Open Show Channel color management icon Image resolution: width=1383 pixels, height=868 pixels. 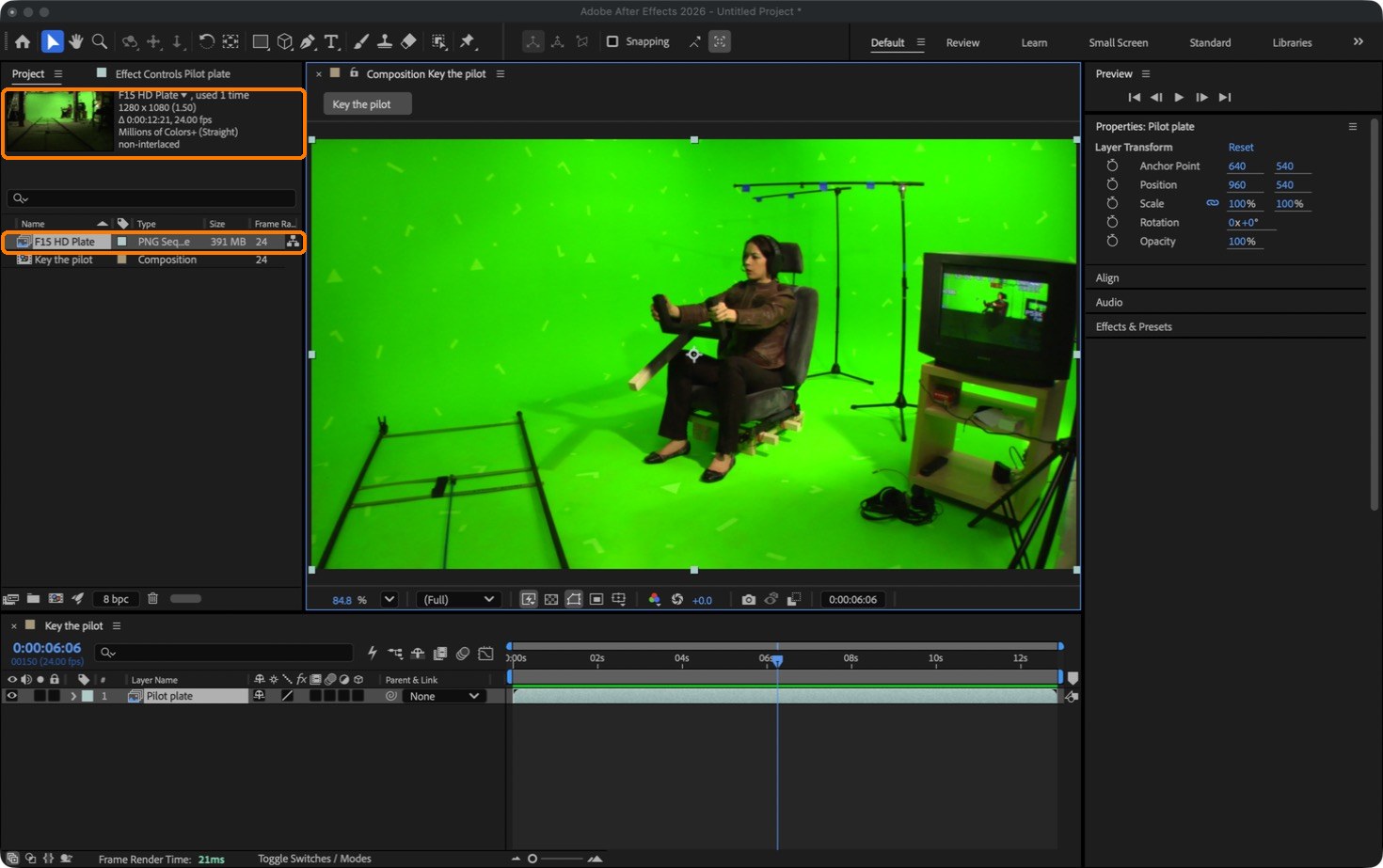655,599
